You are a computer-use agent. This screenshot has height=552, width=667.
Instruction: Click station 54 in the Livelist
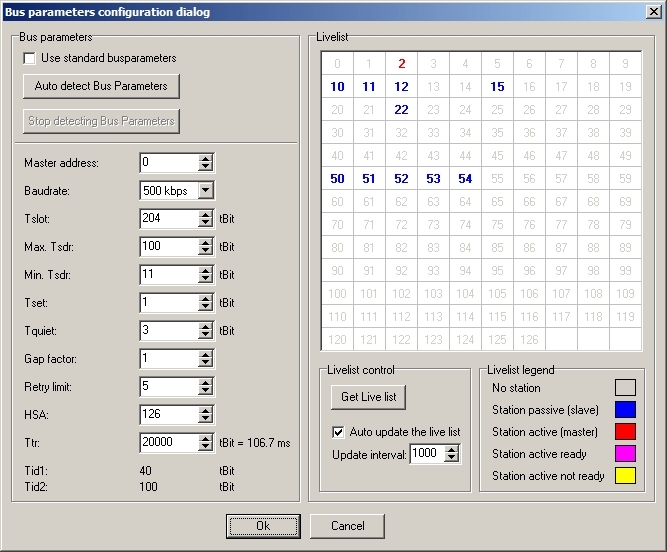(x=465, y=179)
